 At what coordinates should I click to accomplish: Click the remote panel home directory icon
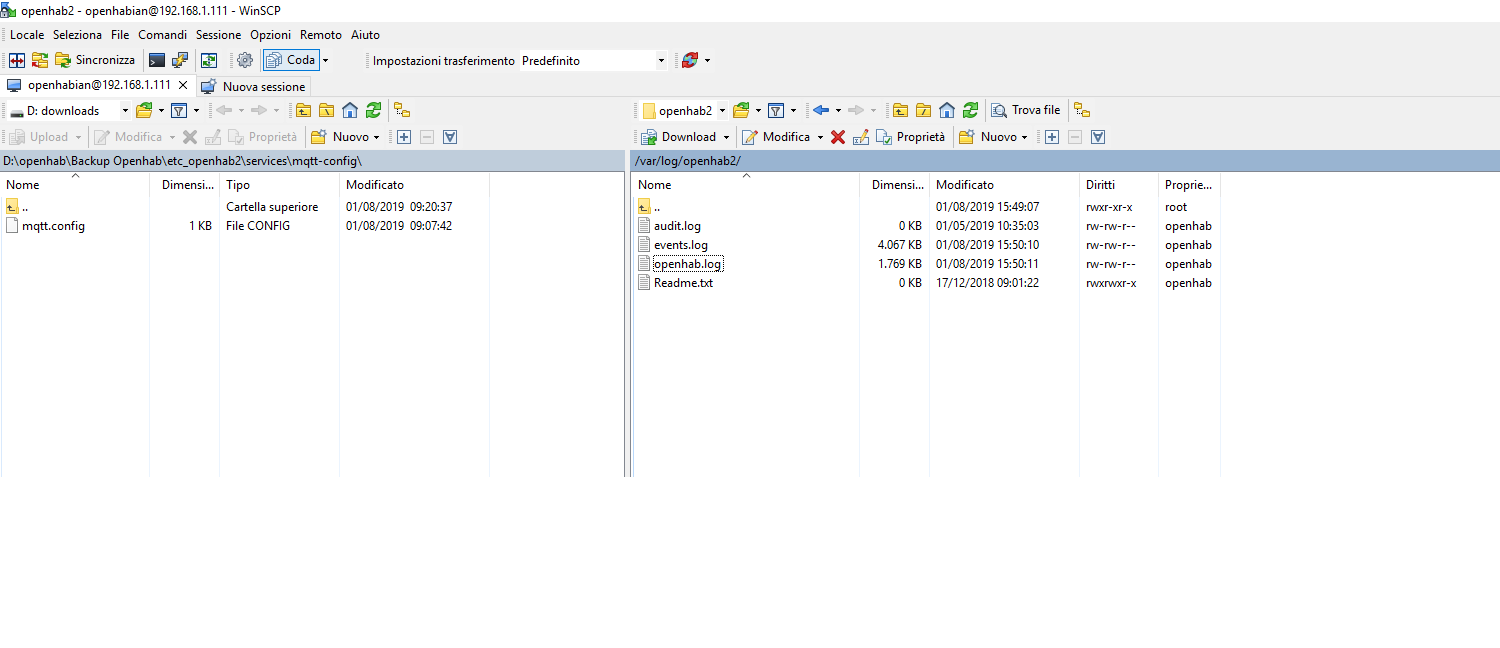(x=947, y=110)
